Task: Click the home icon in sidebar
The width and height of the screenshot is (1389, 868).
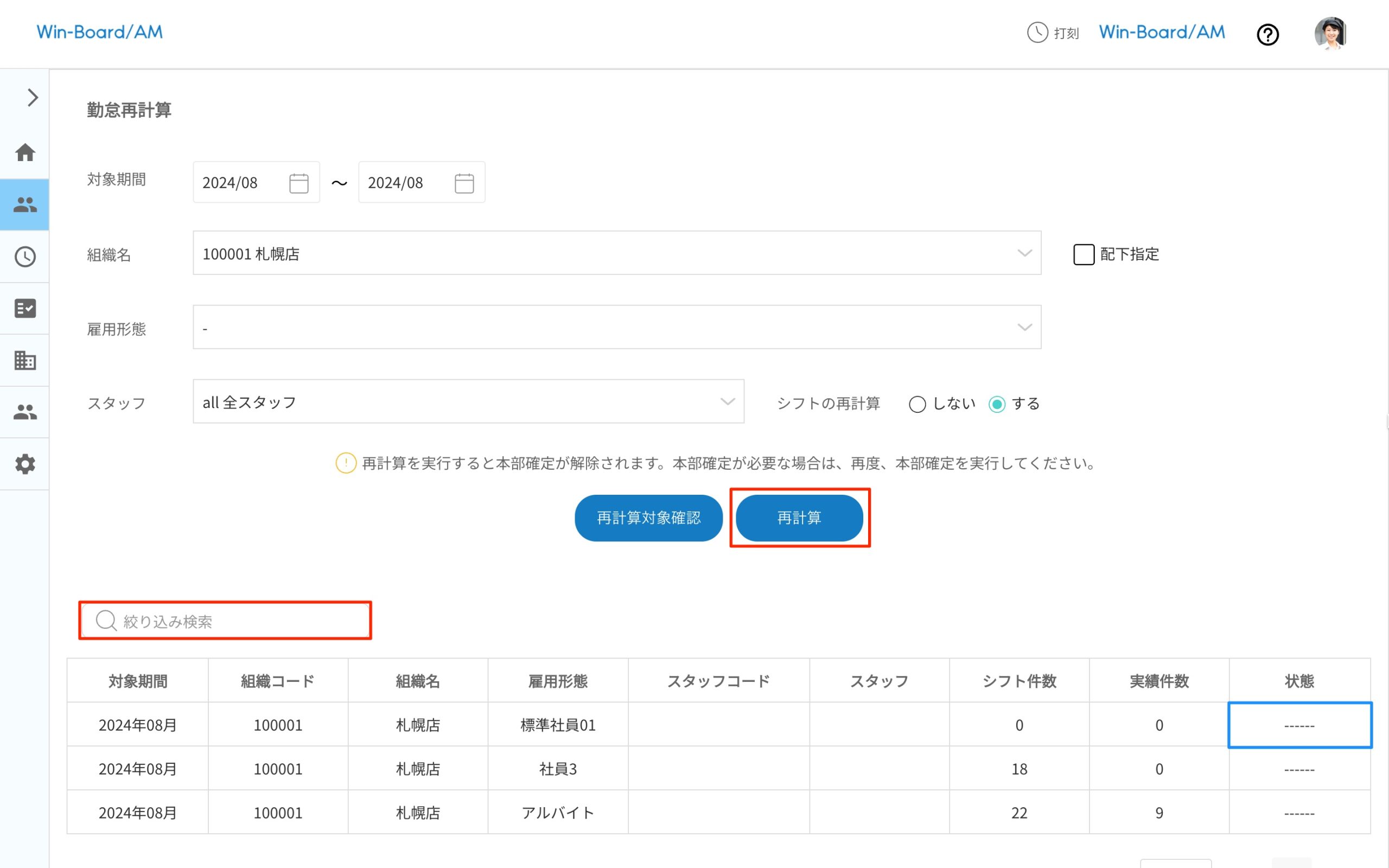Action: (24, 152)
